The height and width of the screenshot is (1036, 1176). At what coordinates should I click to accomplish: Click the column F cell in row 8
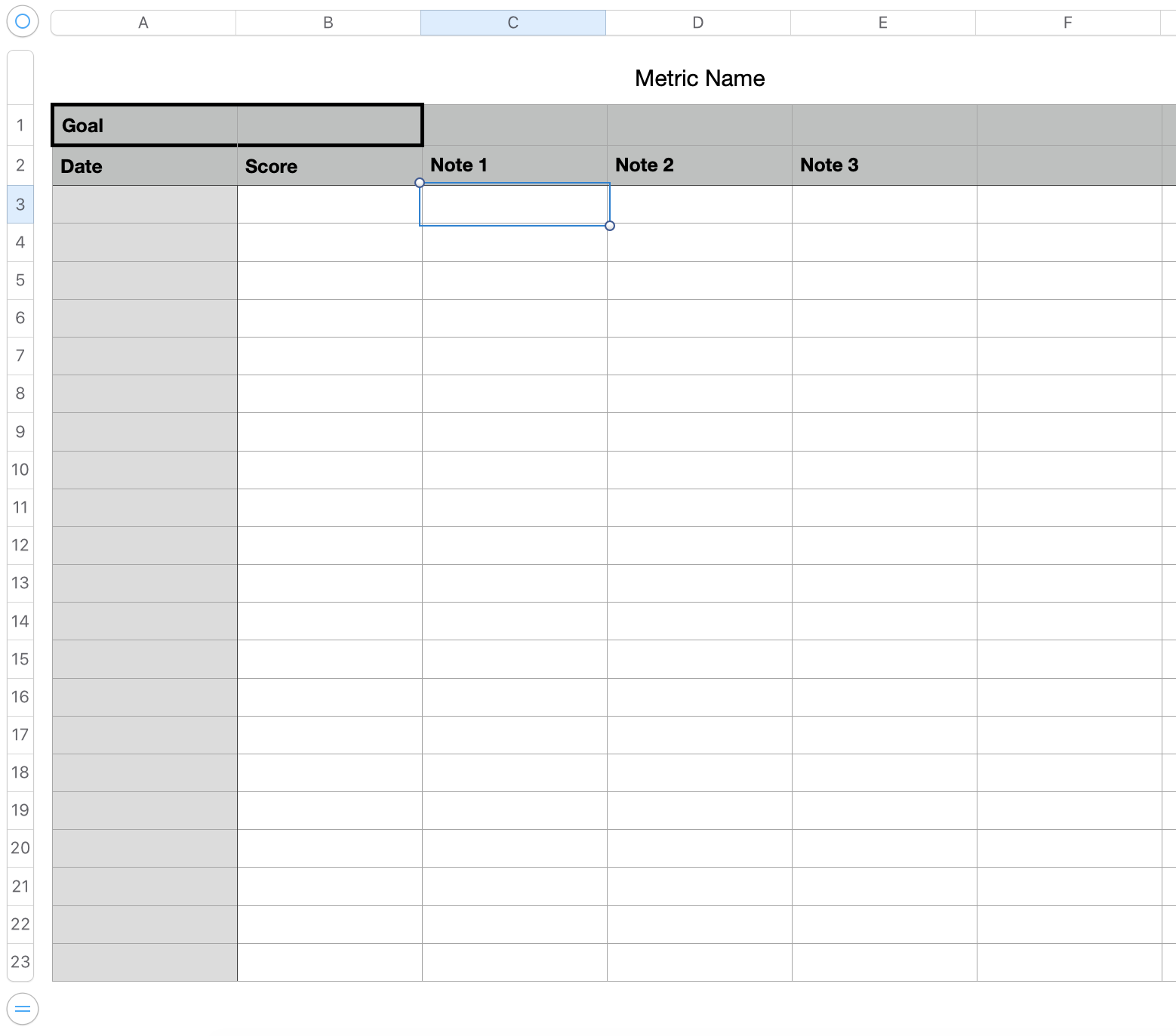[1070, 393]
